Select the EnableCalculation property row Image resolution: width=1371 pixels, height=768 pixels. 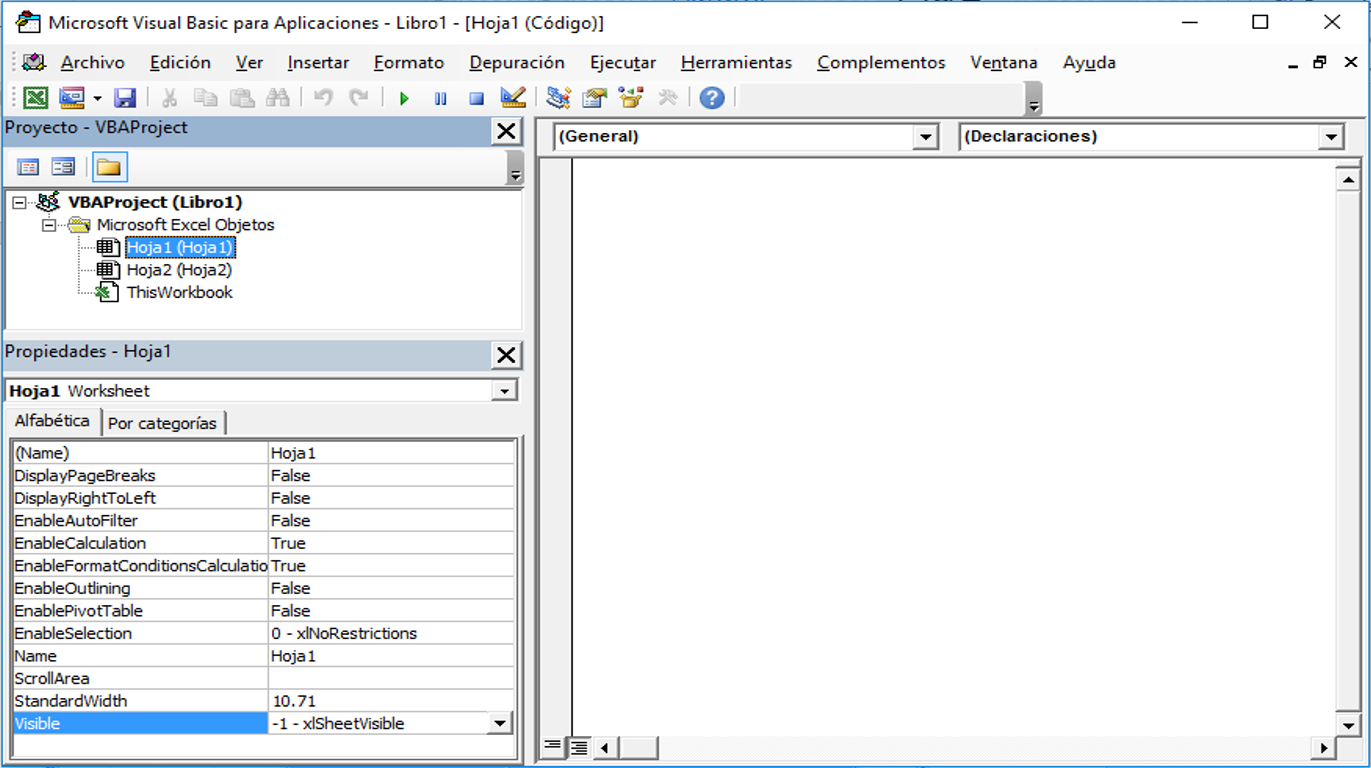263,543
